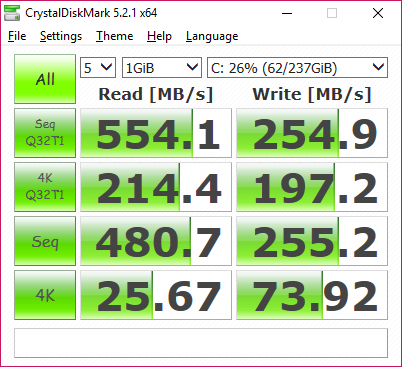Click the Seq Q32T1 read result 554.1

(x=156, y=133)
